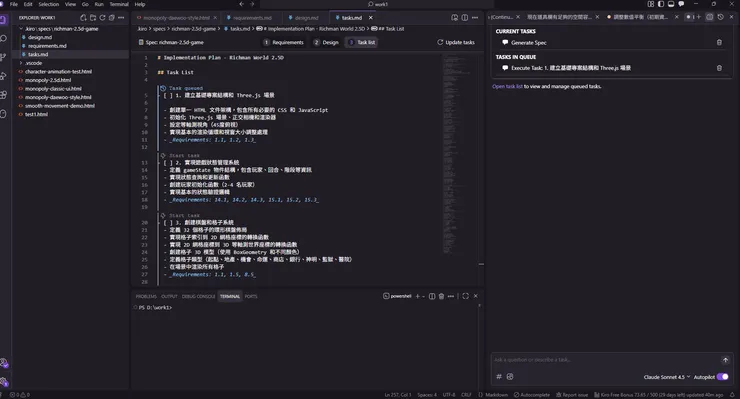The image size is (740, 399).
Task: Create a new folder in Explorer
Action: click(93, 17)
